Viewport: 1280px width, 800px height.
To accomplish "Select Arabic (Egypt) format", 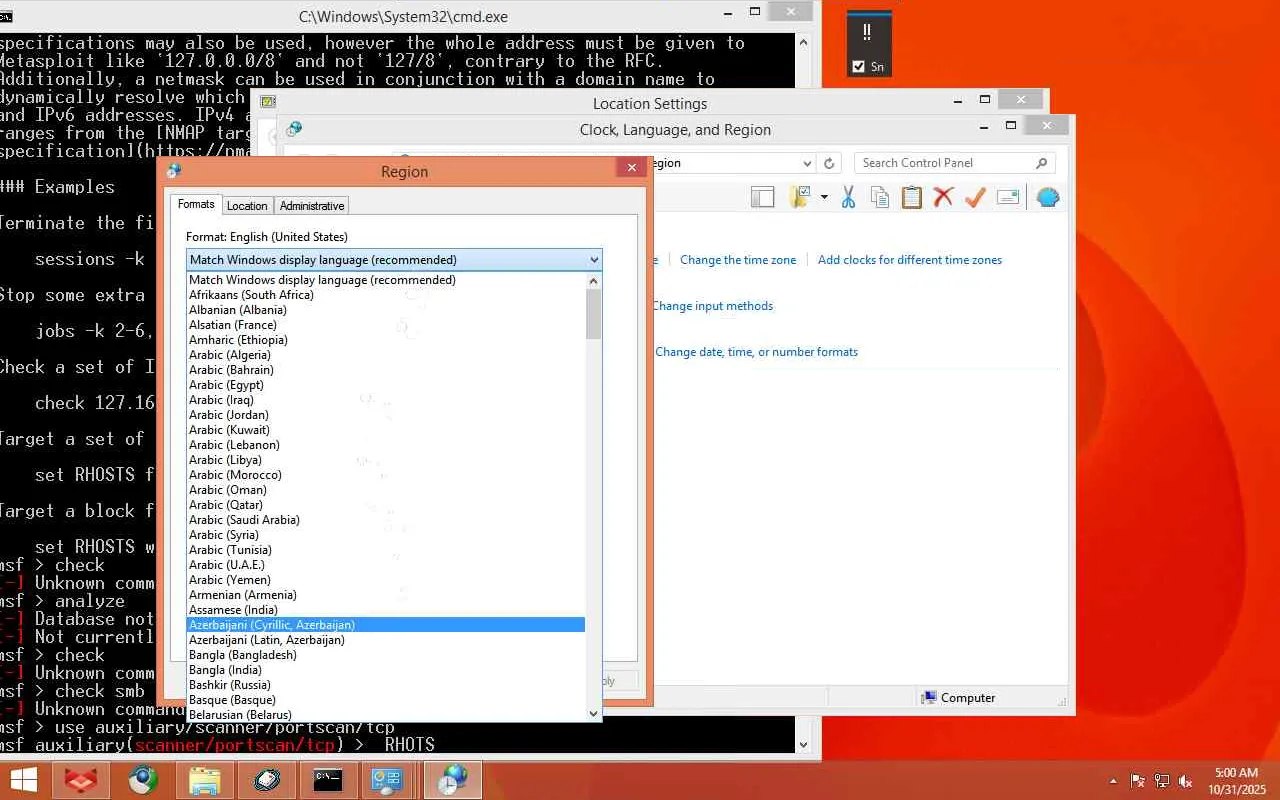I will click(386, 385).
